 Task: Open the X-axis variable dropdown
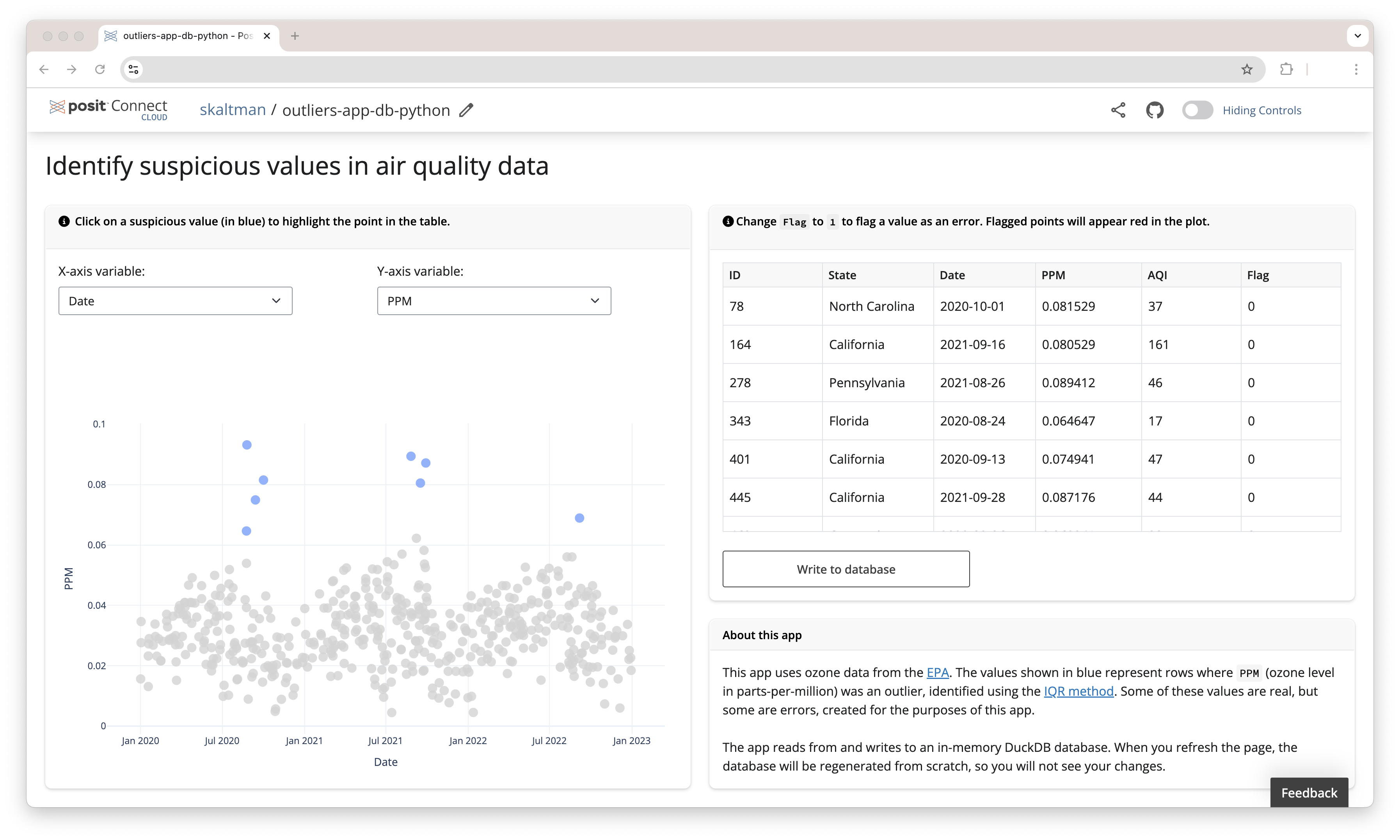175,301
